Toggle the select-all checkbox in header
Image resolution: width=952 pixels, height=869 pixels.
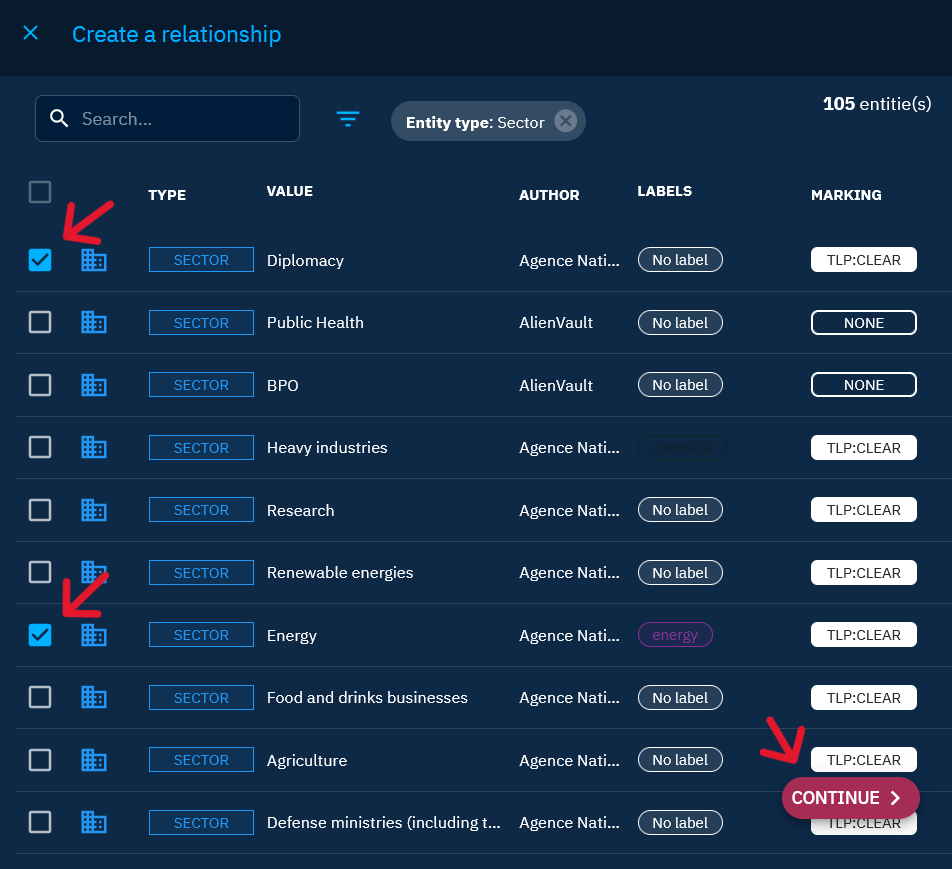(40, 192)
